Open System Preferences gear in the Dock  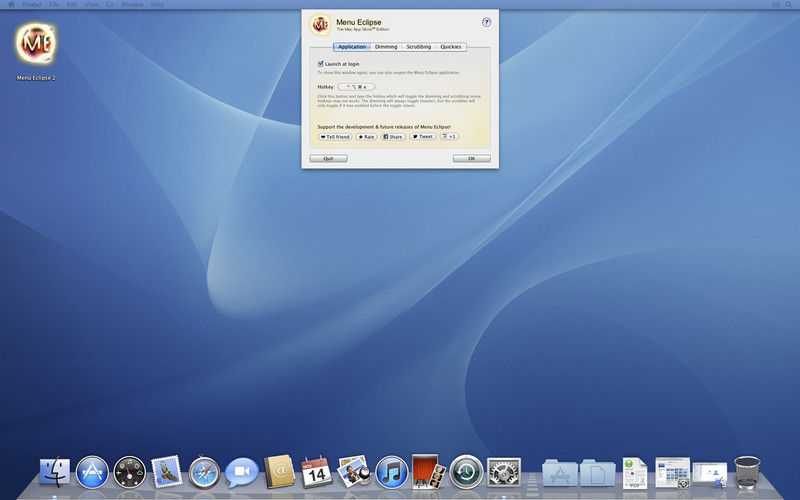504,472
